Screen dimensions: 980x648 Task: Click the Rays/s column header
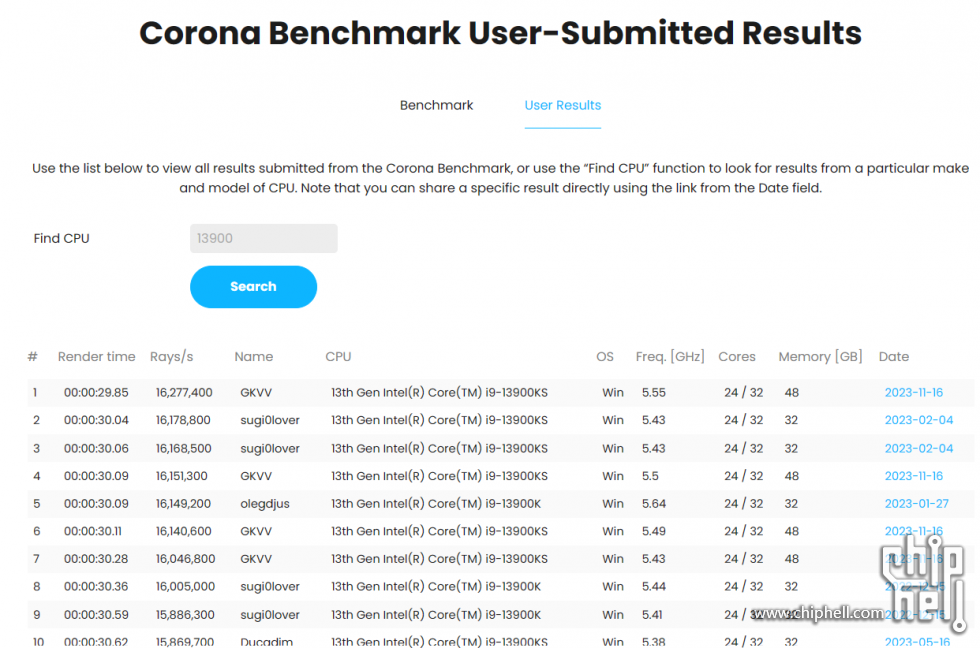(171, 357)
